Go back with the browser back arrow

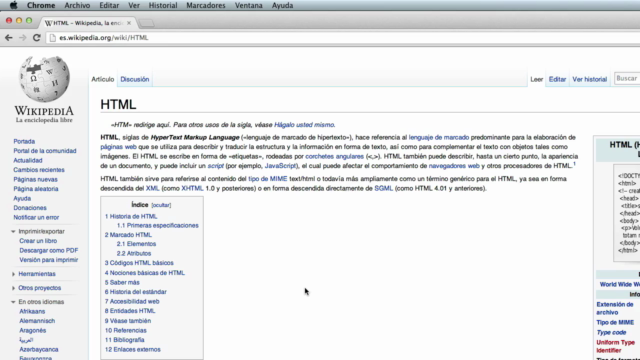(9, 38)
